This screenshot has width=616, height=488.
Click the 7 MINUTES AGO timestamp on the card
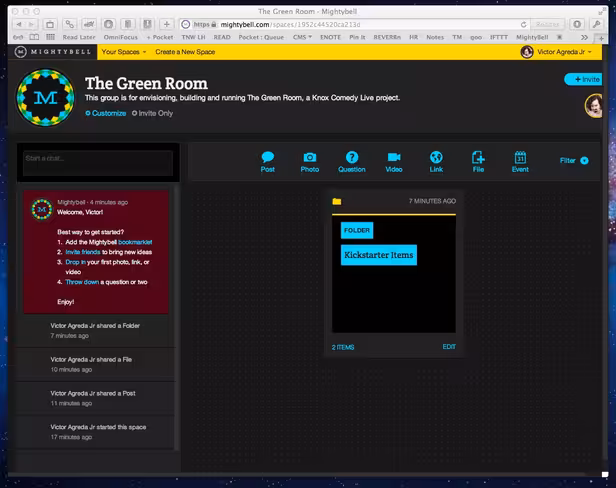(432, 201)
